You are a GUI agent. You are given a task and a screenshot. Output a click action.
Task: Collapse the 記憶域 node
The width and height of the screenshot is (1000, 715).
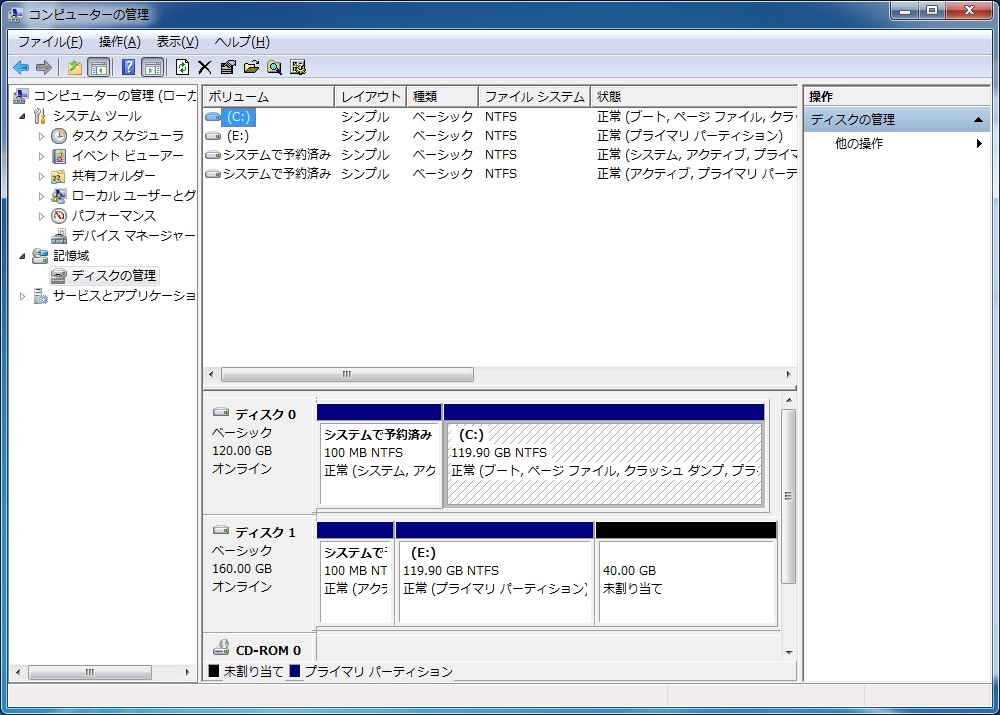(22, 256)
